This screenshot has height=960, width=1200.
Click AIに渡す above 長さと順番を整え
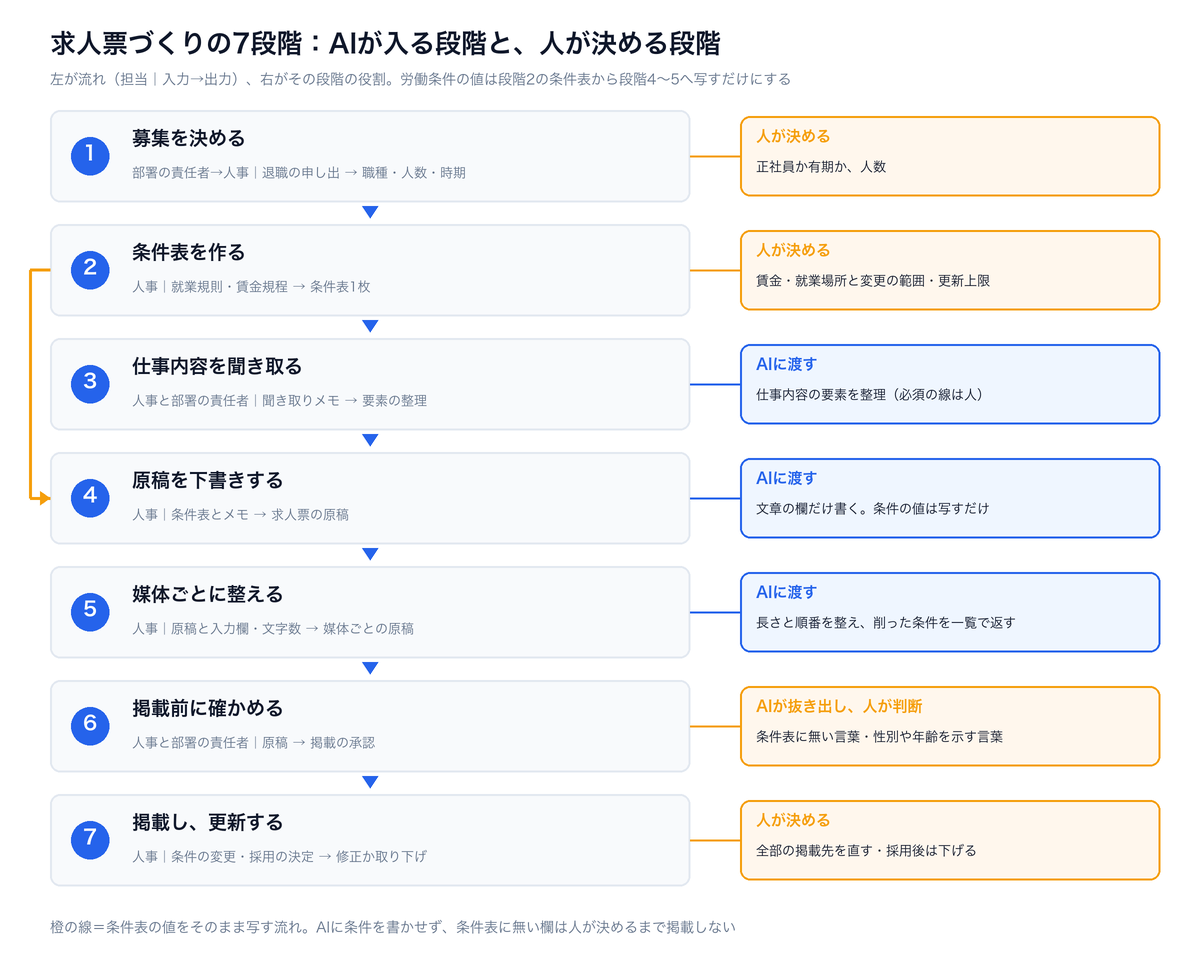click(786, 592)
